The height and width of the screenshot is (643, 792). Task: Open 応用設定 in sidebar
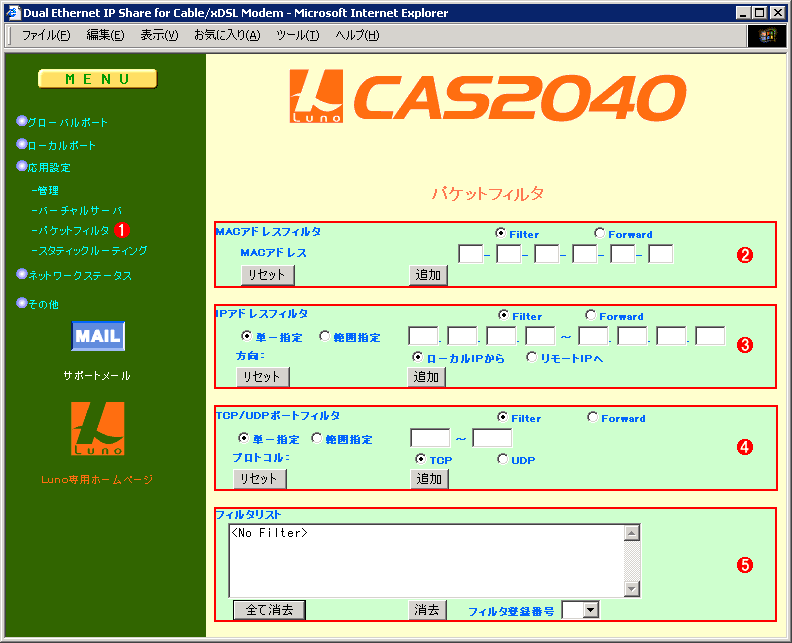click(49, 168)
